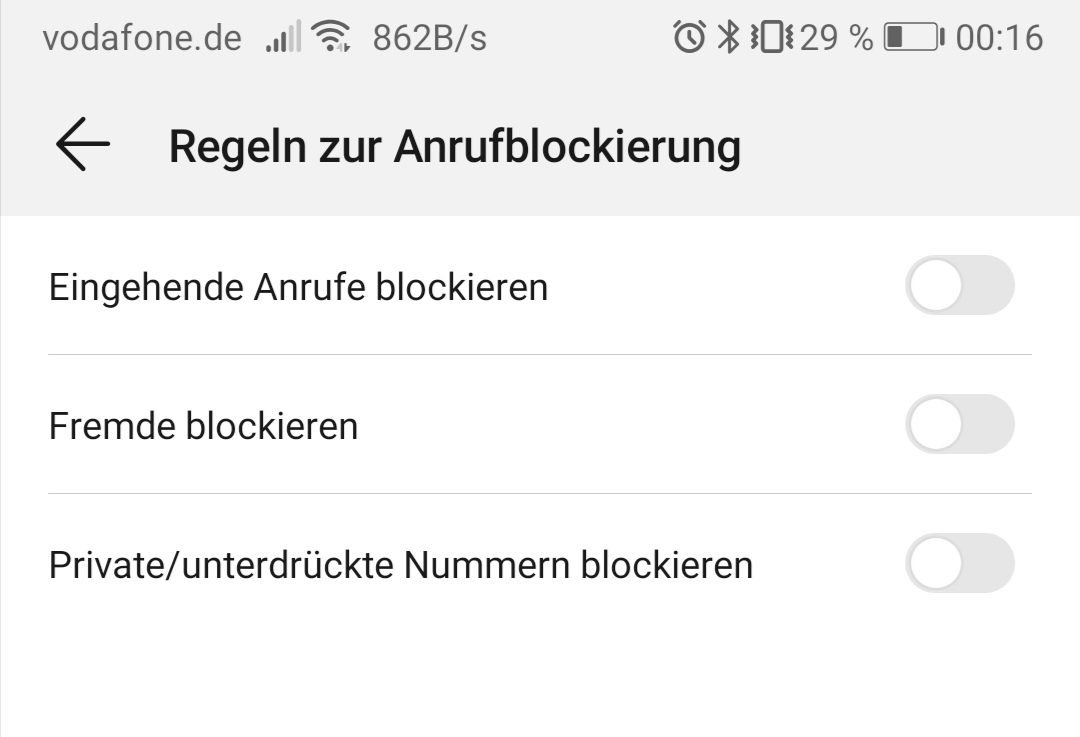Go back using the arrow icon
This screenshot has height=737, width=1080.
coord(82,145)
